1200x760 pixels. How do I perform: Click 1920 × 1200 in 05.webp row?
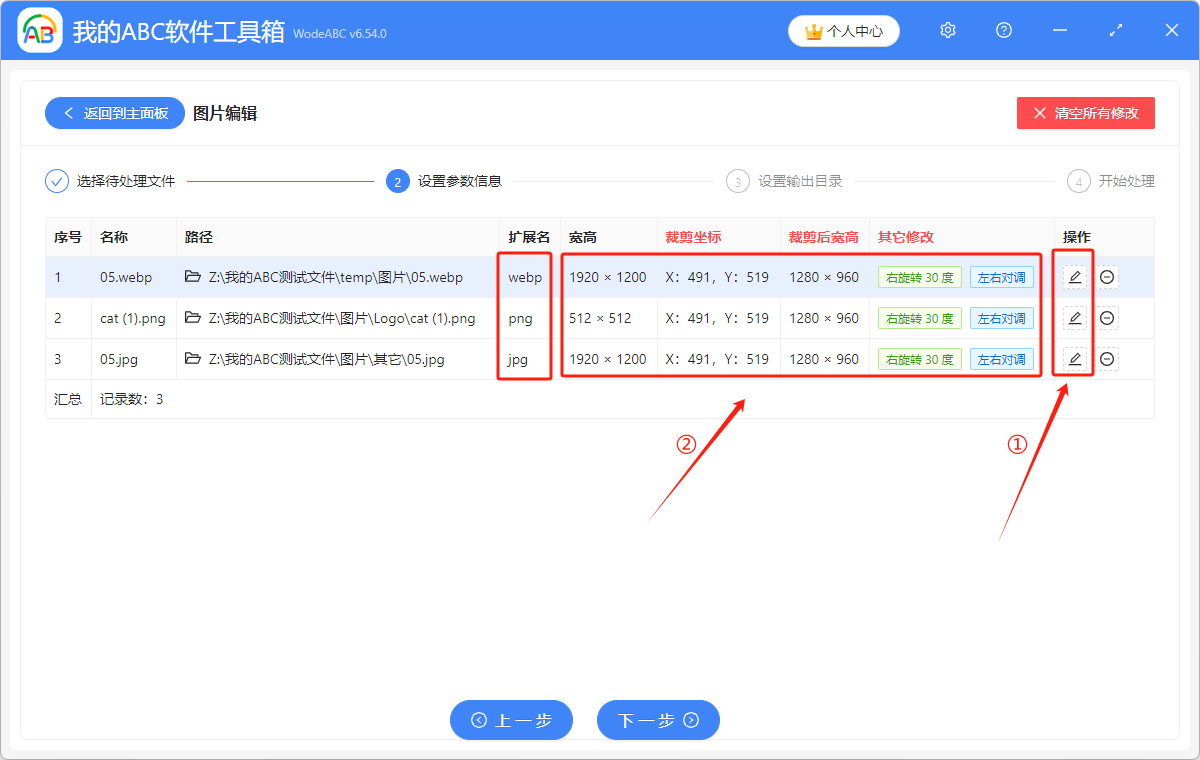point(608,277)
